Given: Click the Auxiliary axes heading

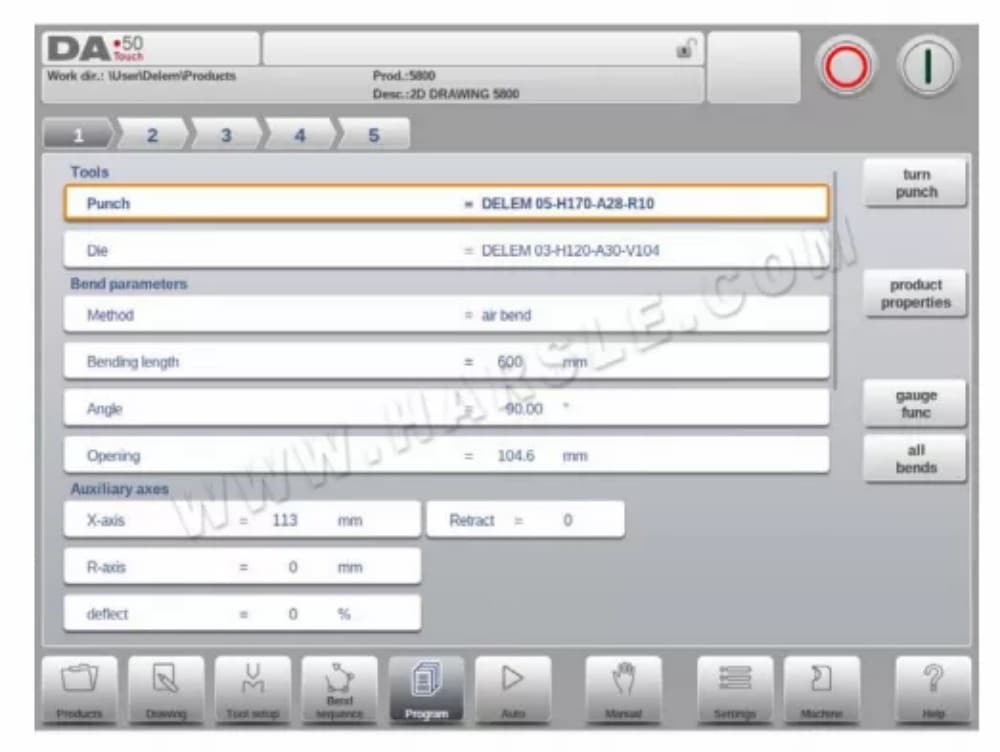Looking at the screenshot, I should (x=119, y=489).
